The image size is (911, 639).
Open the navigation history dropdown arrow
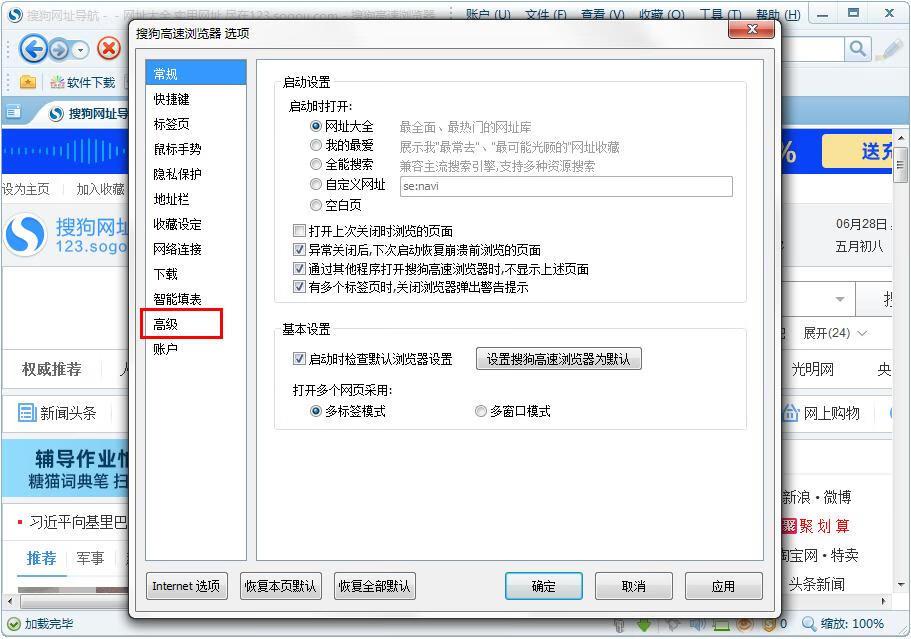[x=80, y=51]
